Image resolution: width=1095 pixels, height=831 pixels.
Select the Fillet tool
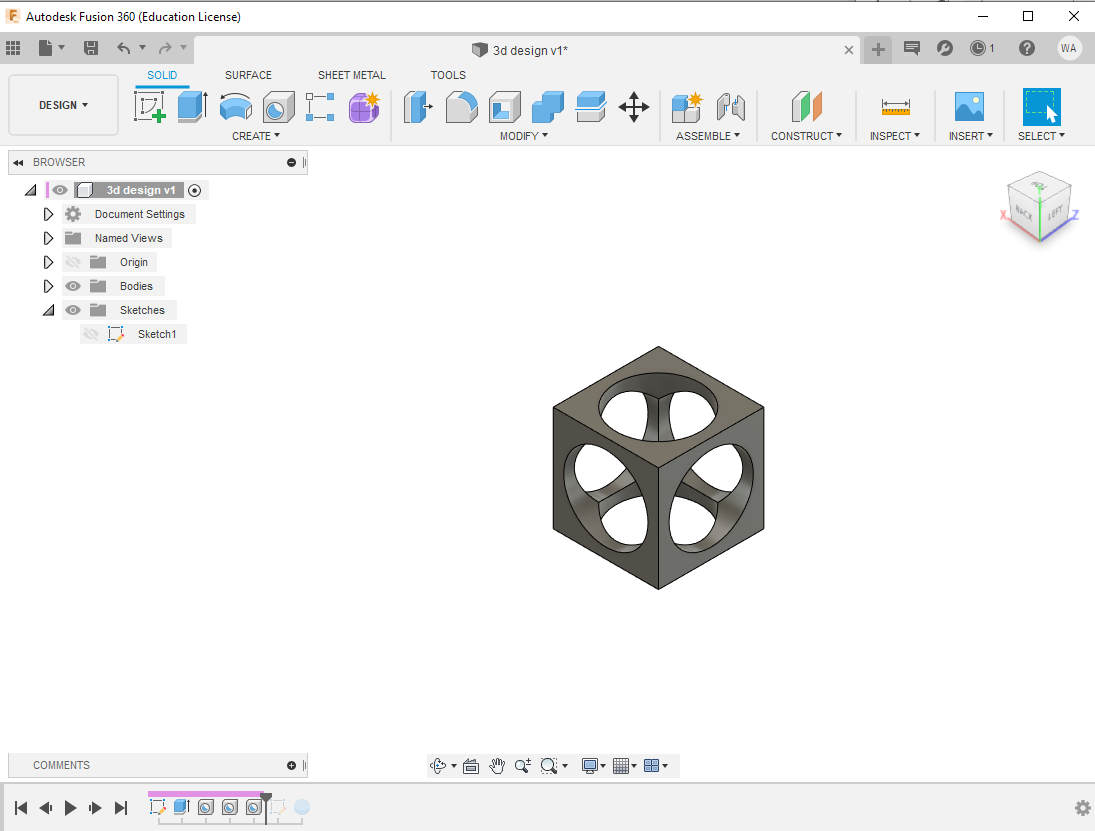coord(461,106)
